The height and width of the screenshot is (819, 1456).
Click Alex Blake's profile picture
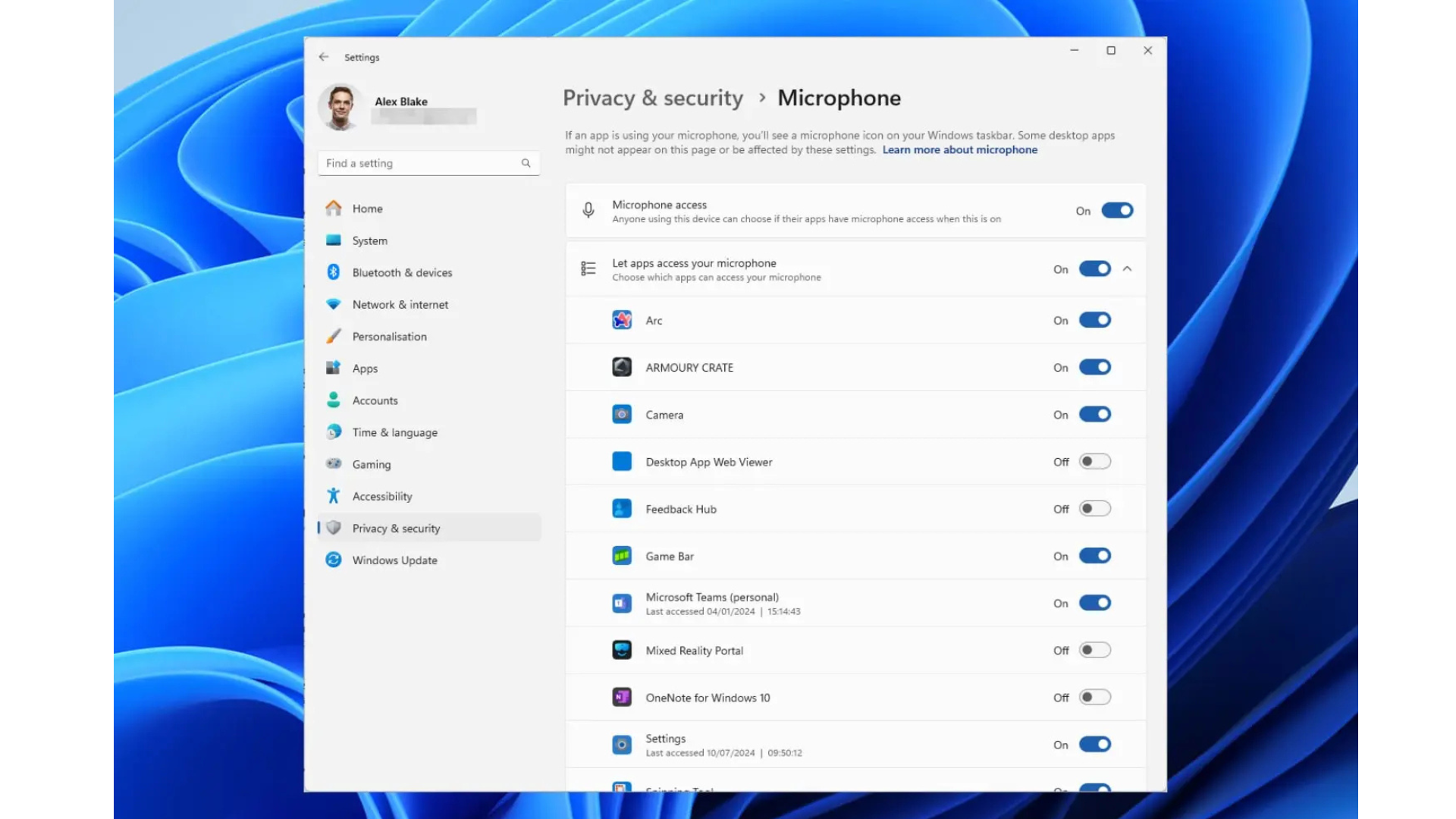pyautogui.click(x=340, y=107)
